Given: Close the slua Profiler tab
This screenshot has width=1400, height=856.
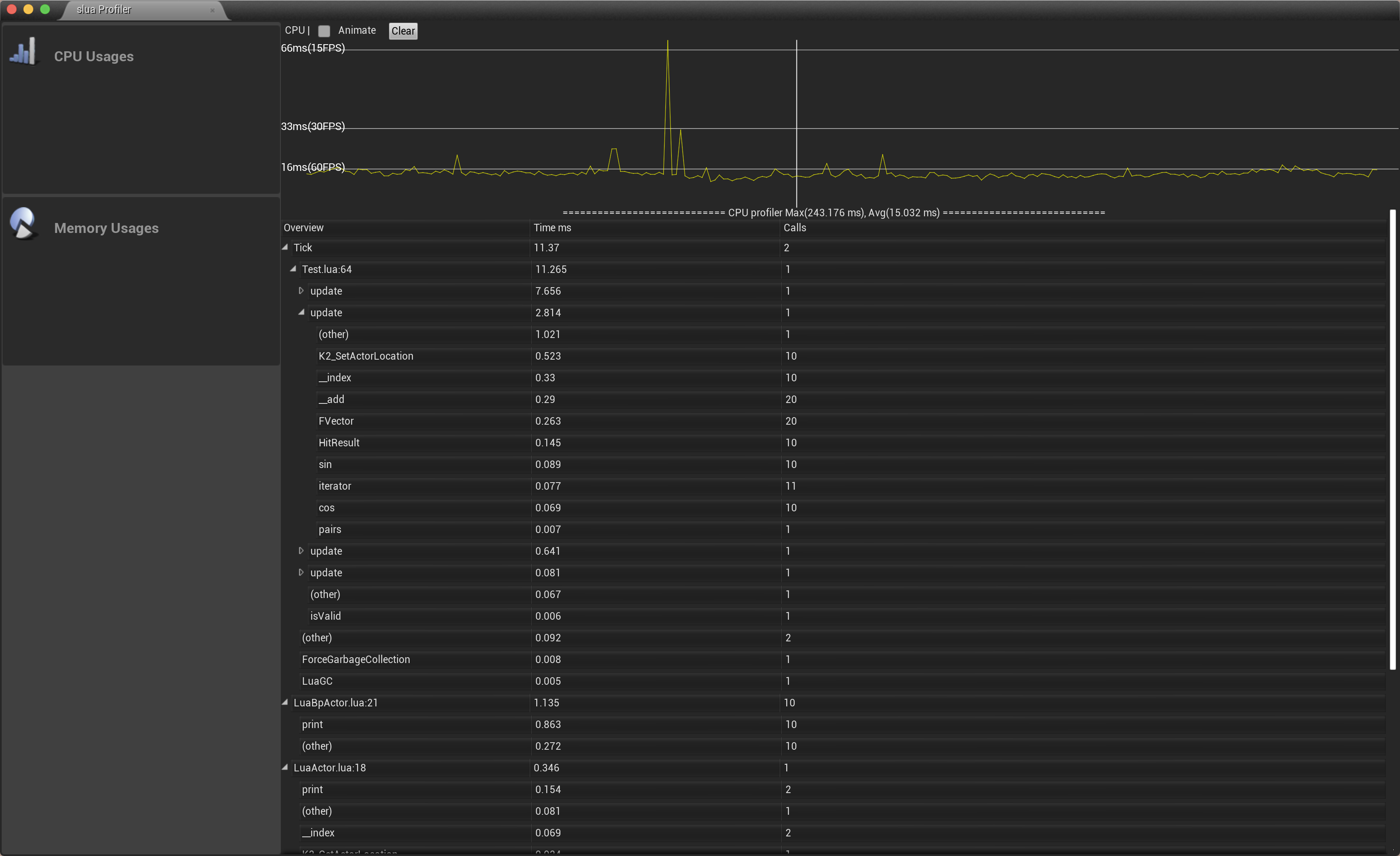Looking at the screenshot, I should (212, 10).
